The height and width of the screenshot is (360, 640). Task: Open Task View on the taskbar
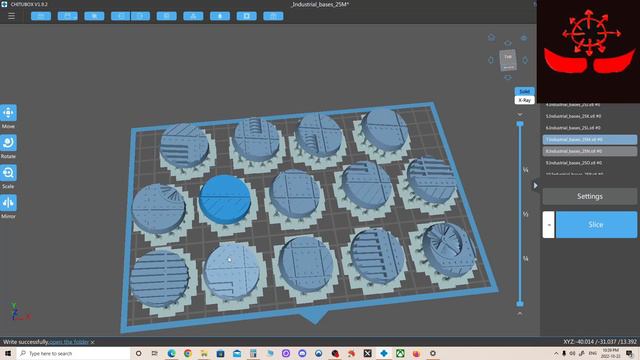pyautogui.click(x=155, y=353)
